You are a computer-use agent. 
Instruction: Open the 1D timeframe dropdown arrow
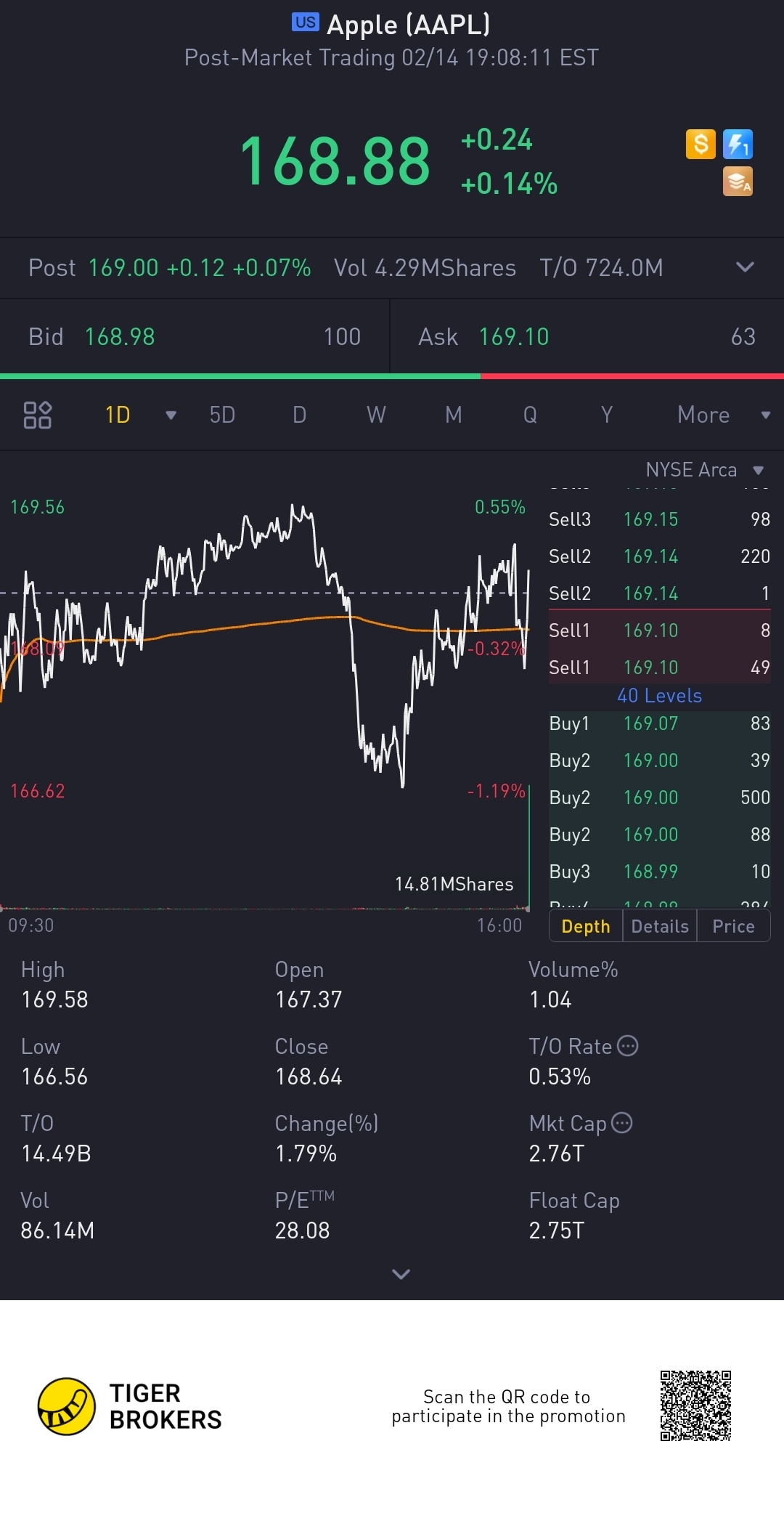click(x=171, y=415)
